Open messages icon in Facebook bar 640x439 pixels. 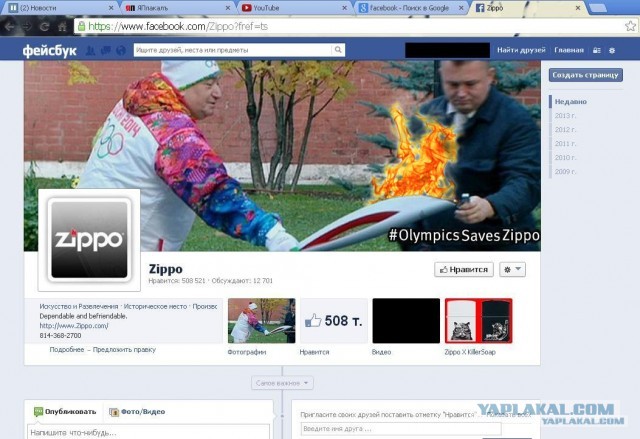106,51
